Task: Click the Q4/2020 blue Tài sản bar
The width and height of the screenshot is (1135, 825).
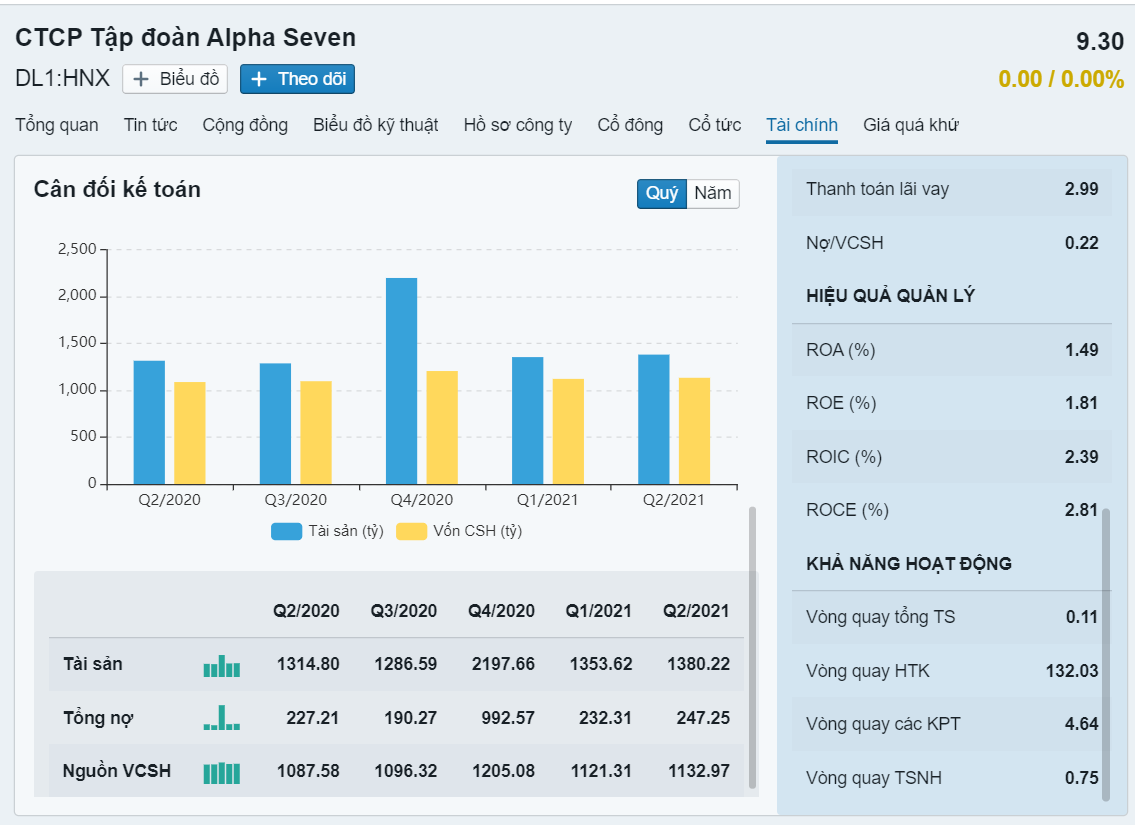Action: [x=401, y=380]
